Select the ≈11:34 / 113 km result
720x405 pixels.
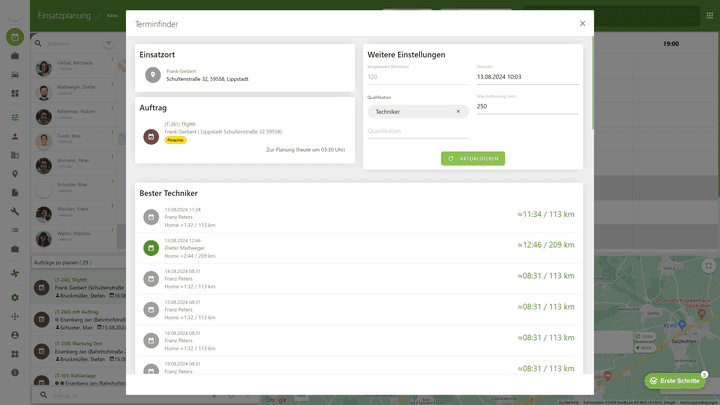546,214
